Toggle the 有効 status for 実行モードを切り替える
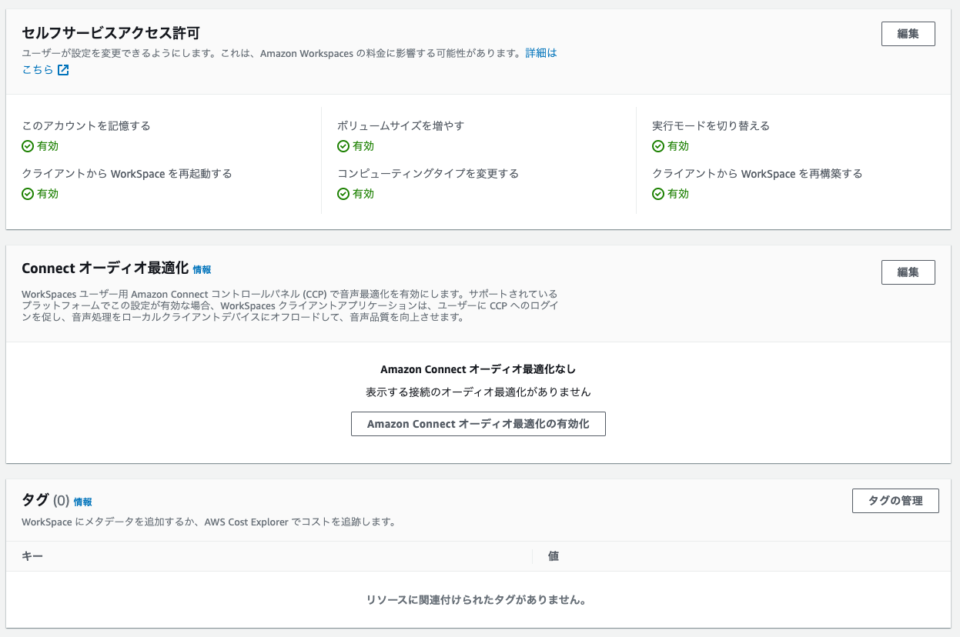This screenshot has width=960, height=637. point(673,144)
